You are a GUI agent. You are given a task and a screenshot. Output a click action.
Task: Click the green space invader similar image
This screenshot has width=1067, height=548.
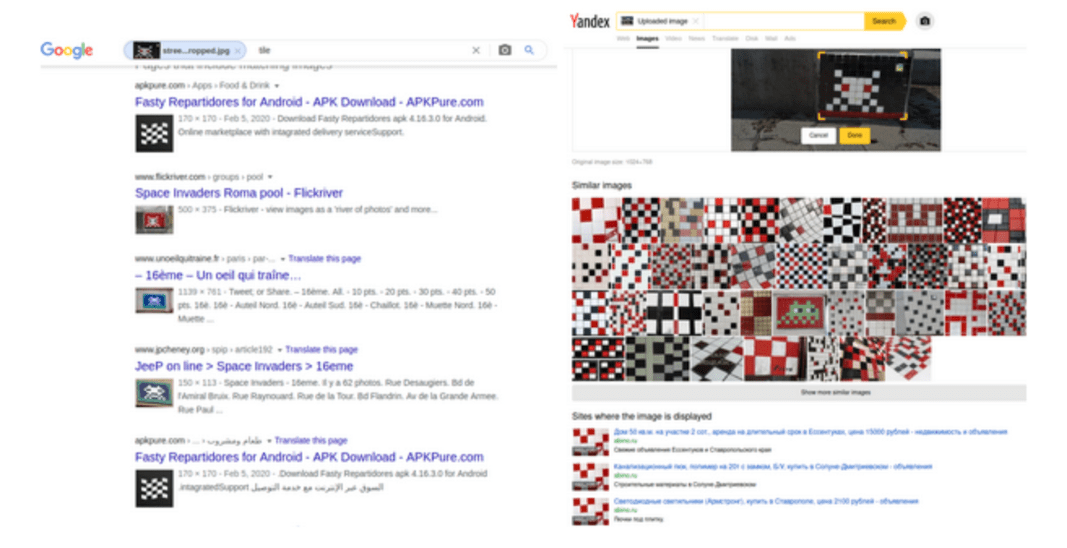(800, 313)
